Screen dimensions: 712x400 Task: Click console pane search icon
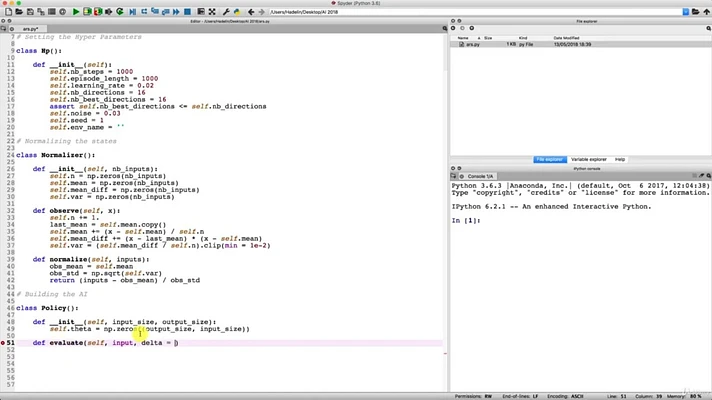[x=708, y=176]
